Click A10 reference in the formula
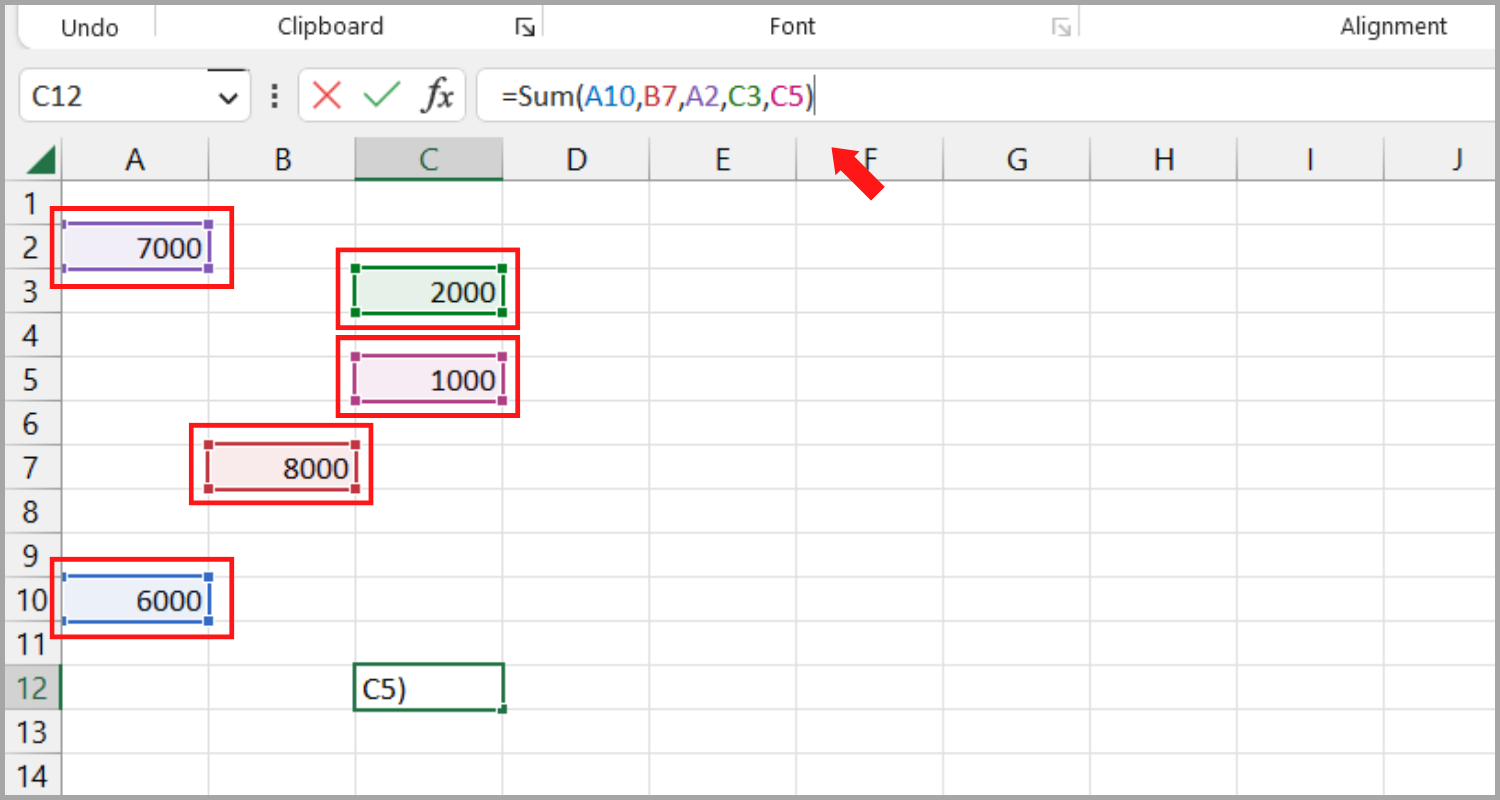Viewport: 1500px width, 800px height. pyautogui.click(x=610, y=97)
